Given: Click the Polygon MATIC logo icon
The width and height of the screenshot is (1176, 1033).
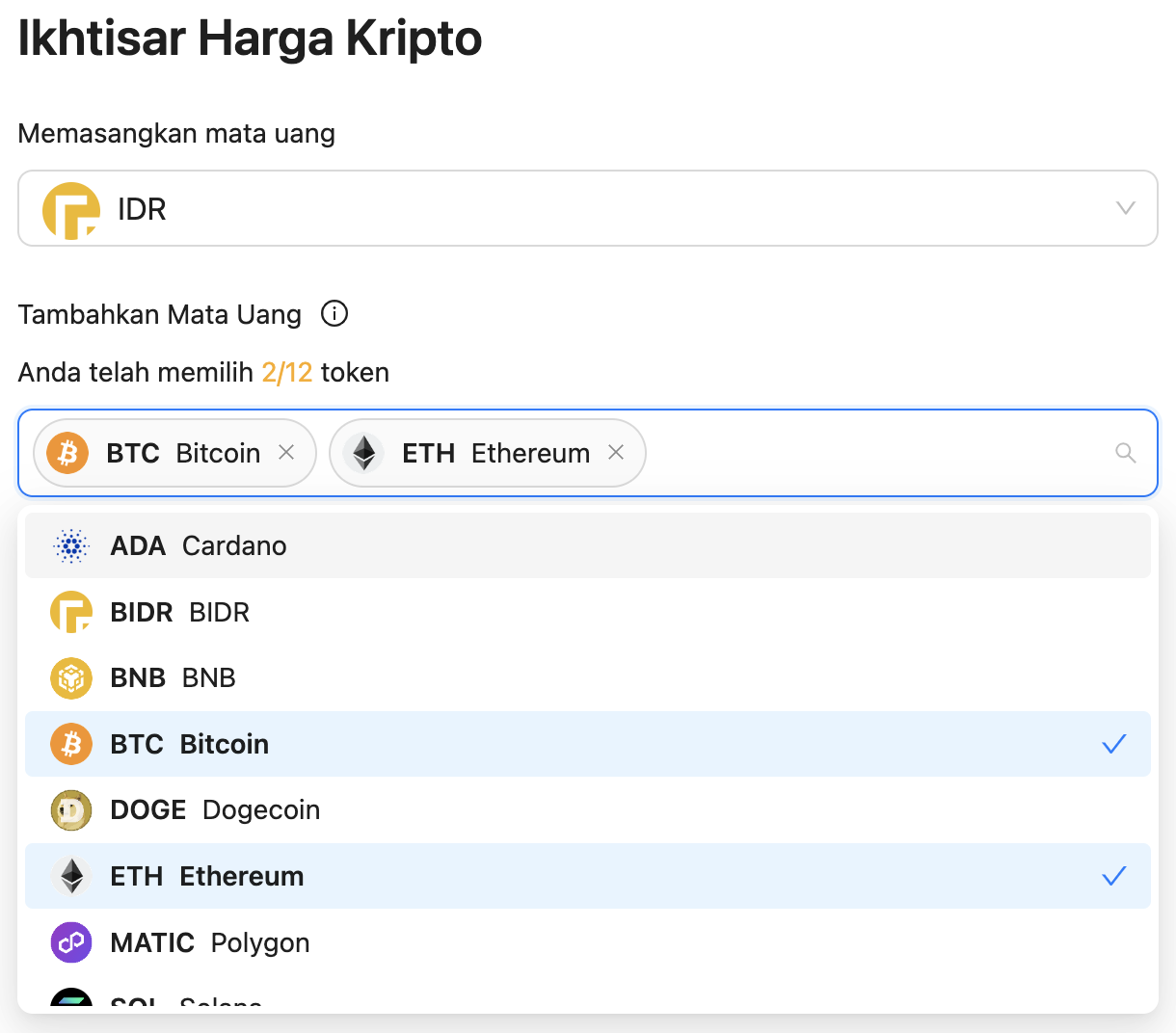Looking at the screenshot, I should 71,942.
